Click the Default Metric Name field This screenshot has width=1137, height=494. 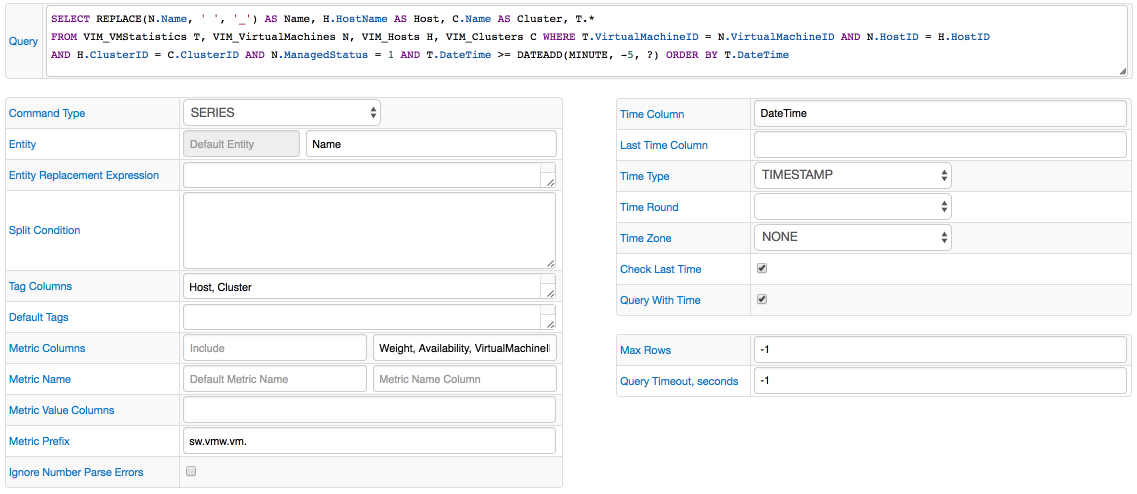[x=275, y=379]
